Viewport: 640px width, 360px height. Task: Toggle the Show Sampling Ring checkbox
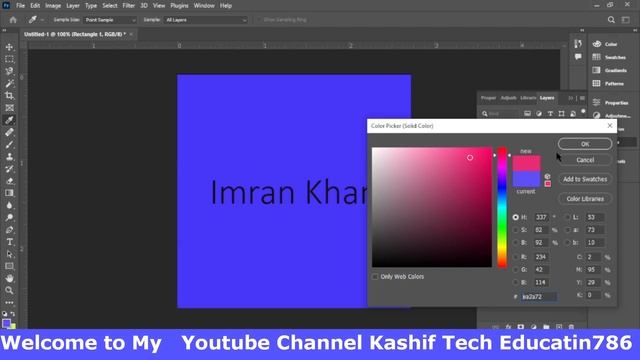(258, 20)
